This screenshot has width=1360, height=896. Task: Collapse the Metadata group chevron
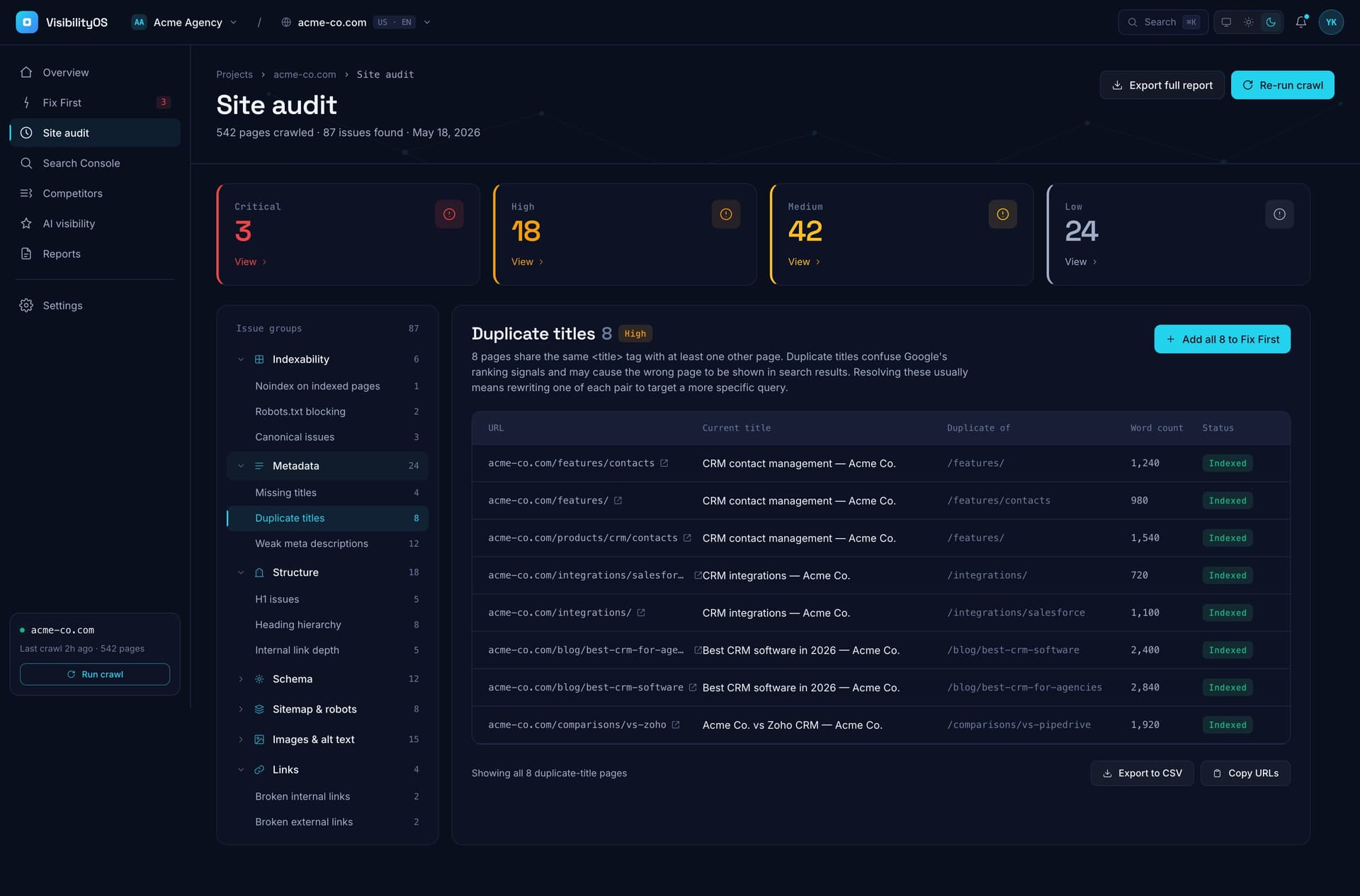[241, 466]
